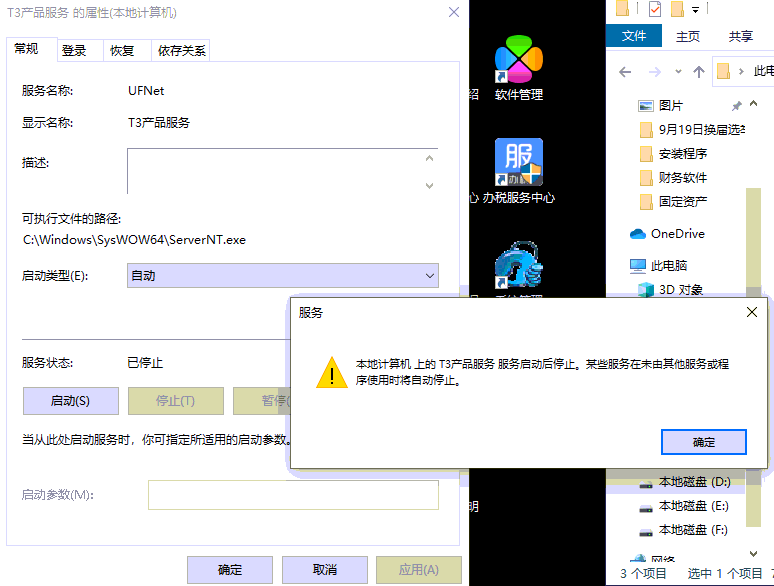Screen dimensions: 774x586
Task: Switch to the 依存关系 tab
Action: tap(181, 50)
